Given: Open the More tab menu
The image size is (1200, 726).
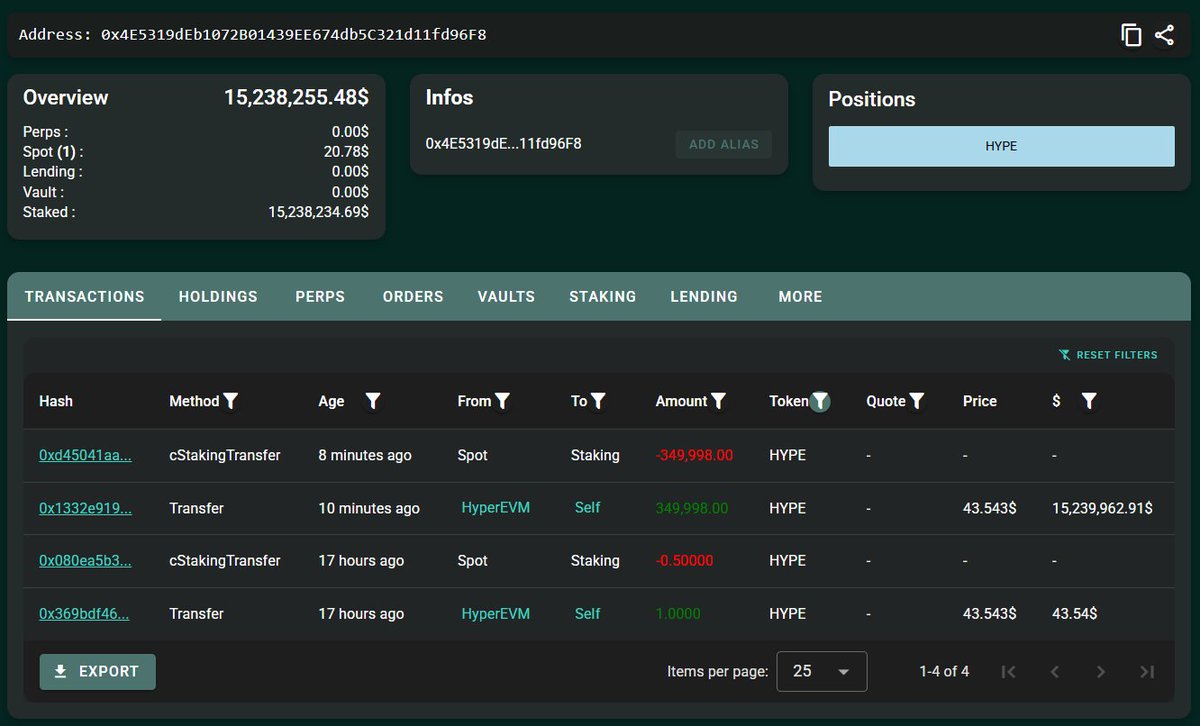Looking at the screenshot, I should 800,297.
